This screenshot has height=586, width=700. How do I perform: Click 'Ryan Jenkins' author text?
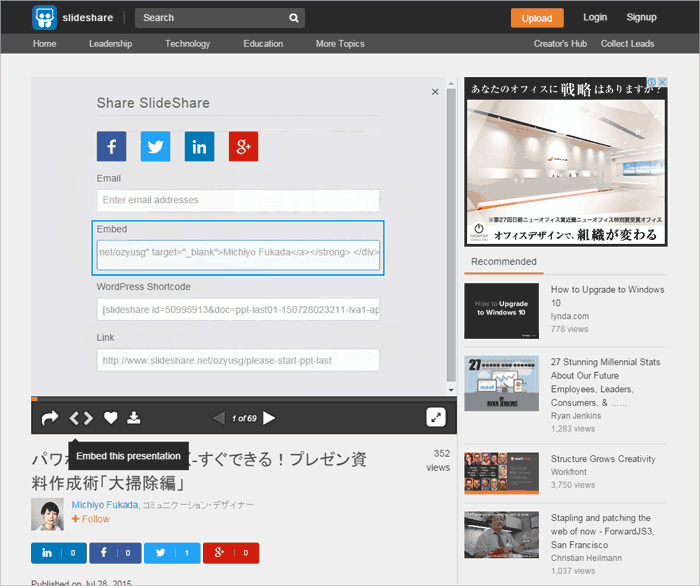pyautogui.click(x=576, y=416)
